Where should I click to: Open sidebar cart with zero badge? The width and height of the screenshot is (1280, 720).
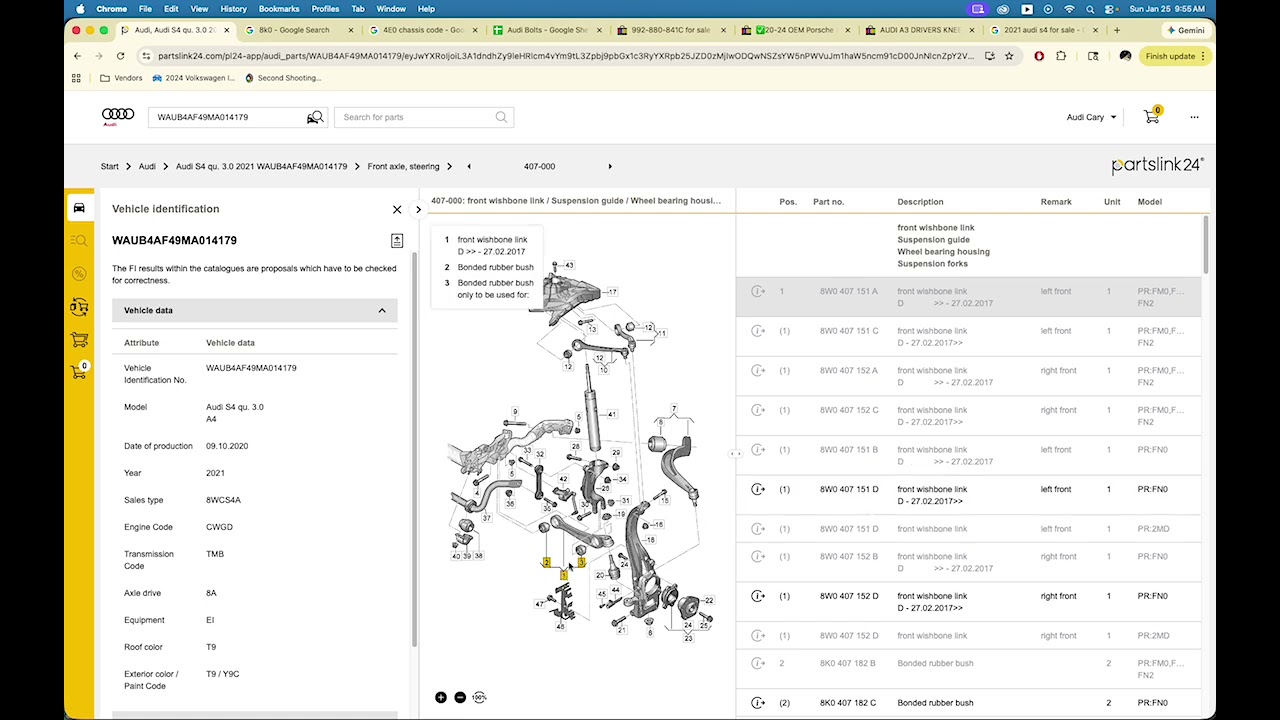[x=79, y=371]
